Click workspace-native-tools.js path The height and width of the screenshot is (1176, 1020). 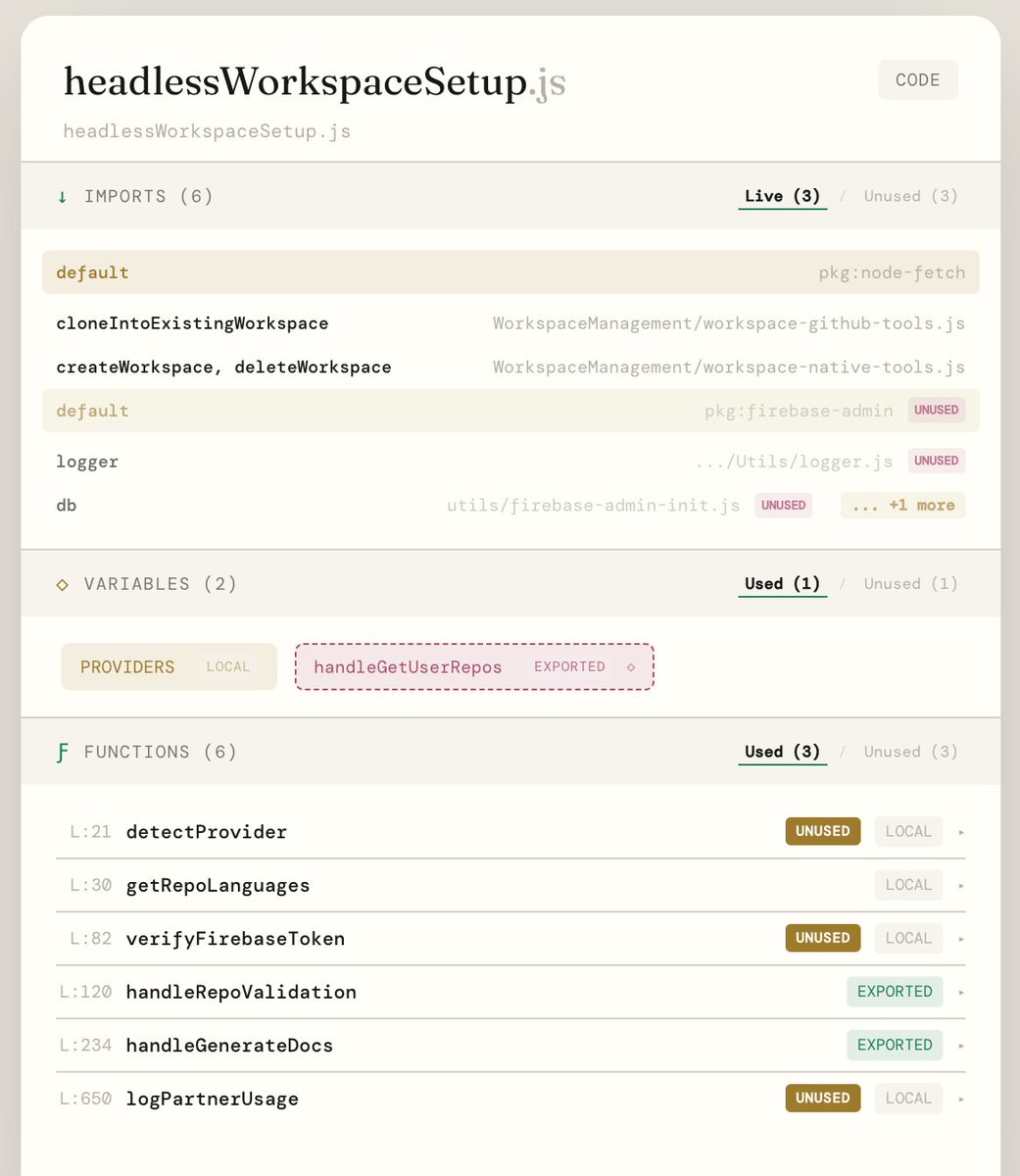[728, 367]
